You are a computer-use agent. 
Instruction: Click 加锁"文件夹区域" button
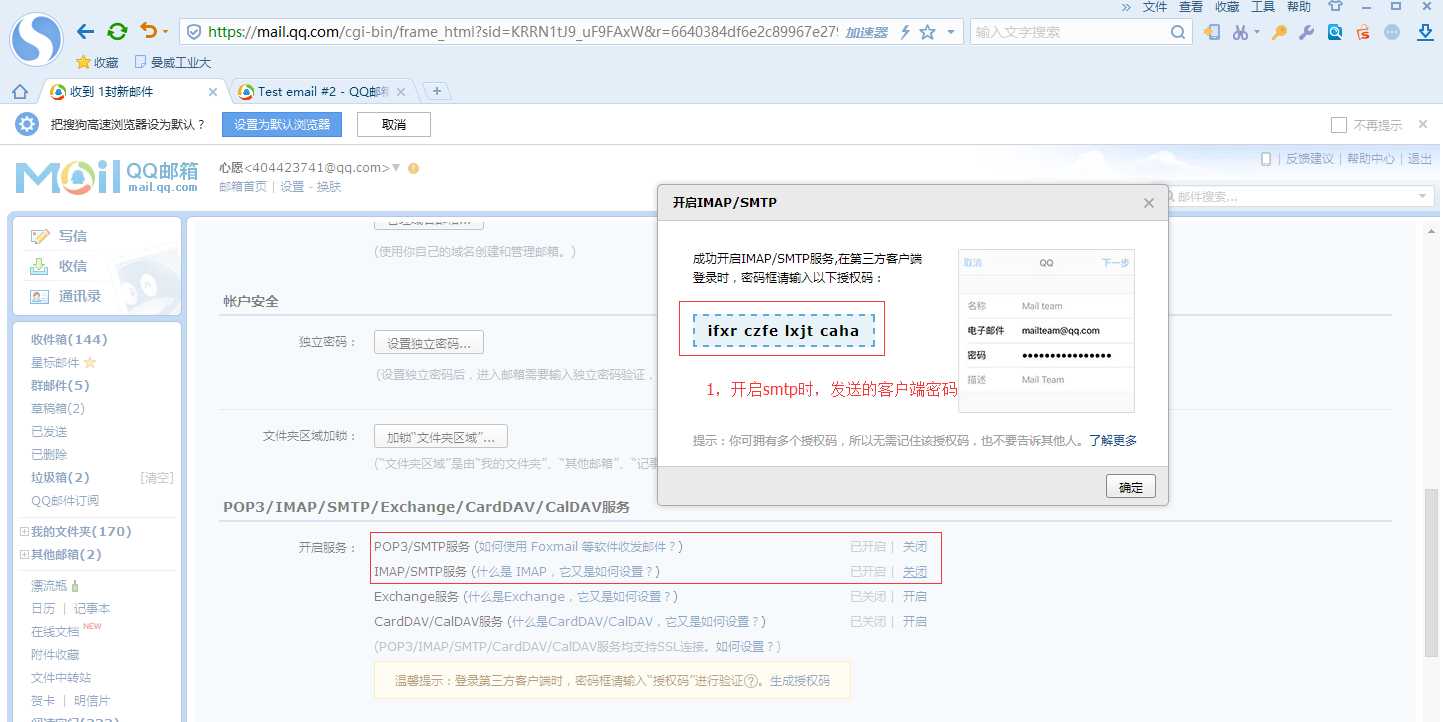(441, 437)
